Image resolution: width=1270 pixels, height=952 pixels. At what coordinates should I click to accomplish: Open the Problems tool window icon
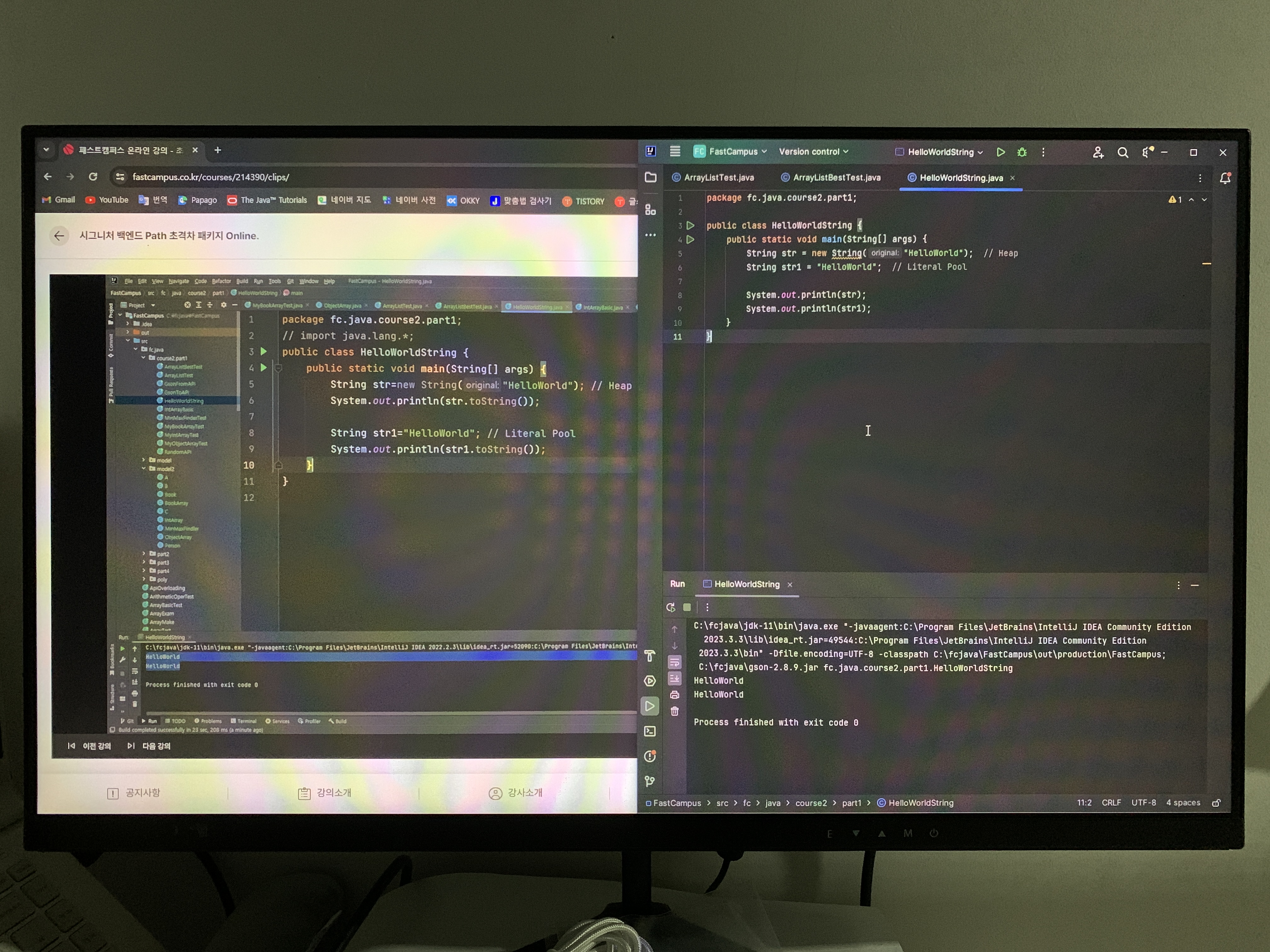coord(650,756)
